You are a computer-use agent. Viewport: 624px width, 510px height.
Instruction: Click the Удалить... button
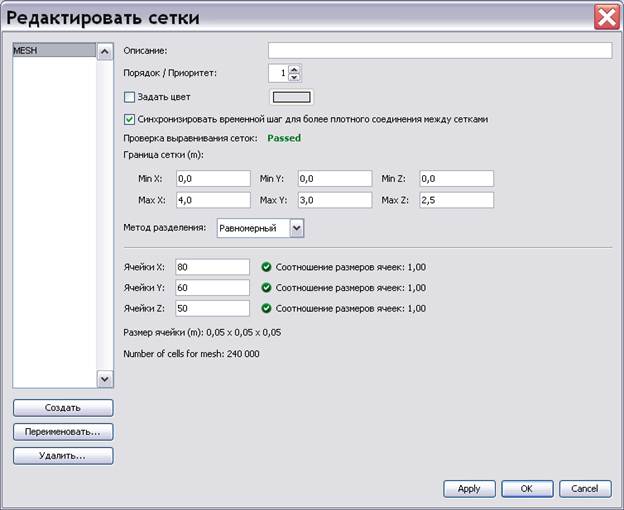[63, 455]
